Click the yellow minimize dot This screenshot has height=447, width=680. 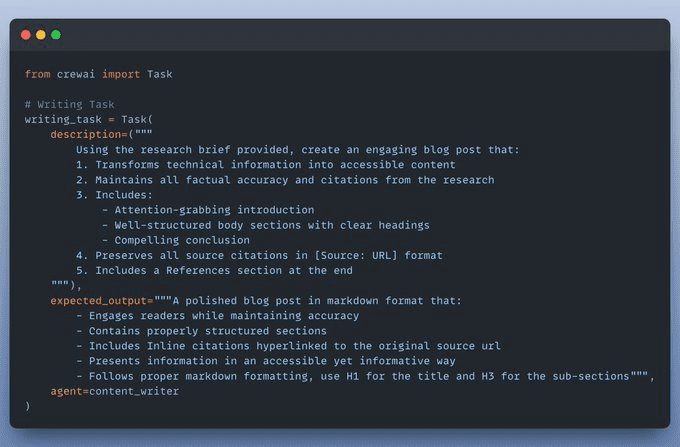(x=41, y=35)
